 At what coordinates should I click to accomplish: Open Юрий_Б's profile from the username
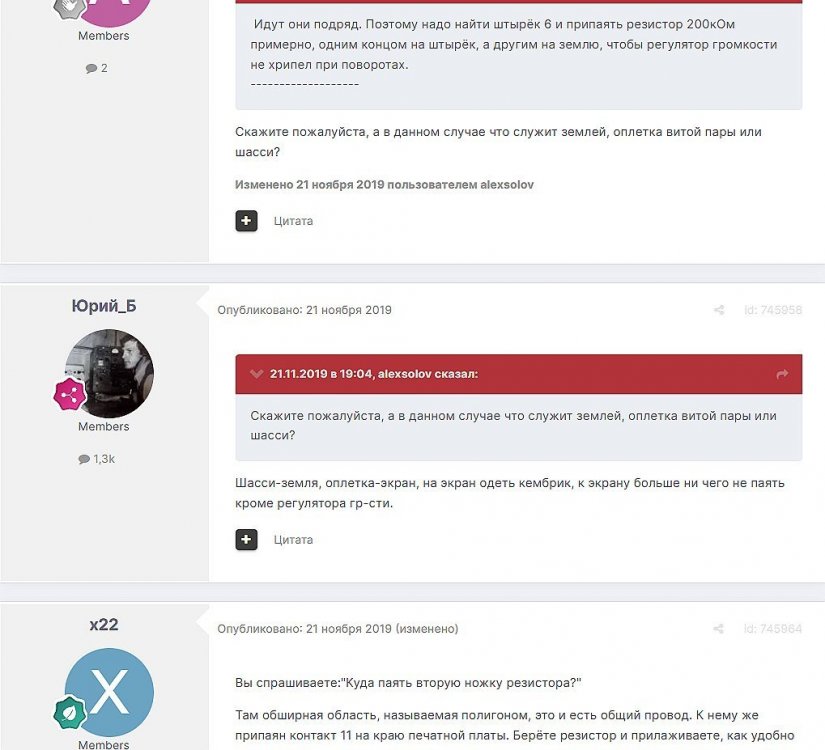pyautogui.click(x=104, y=306)
